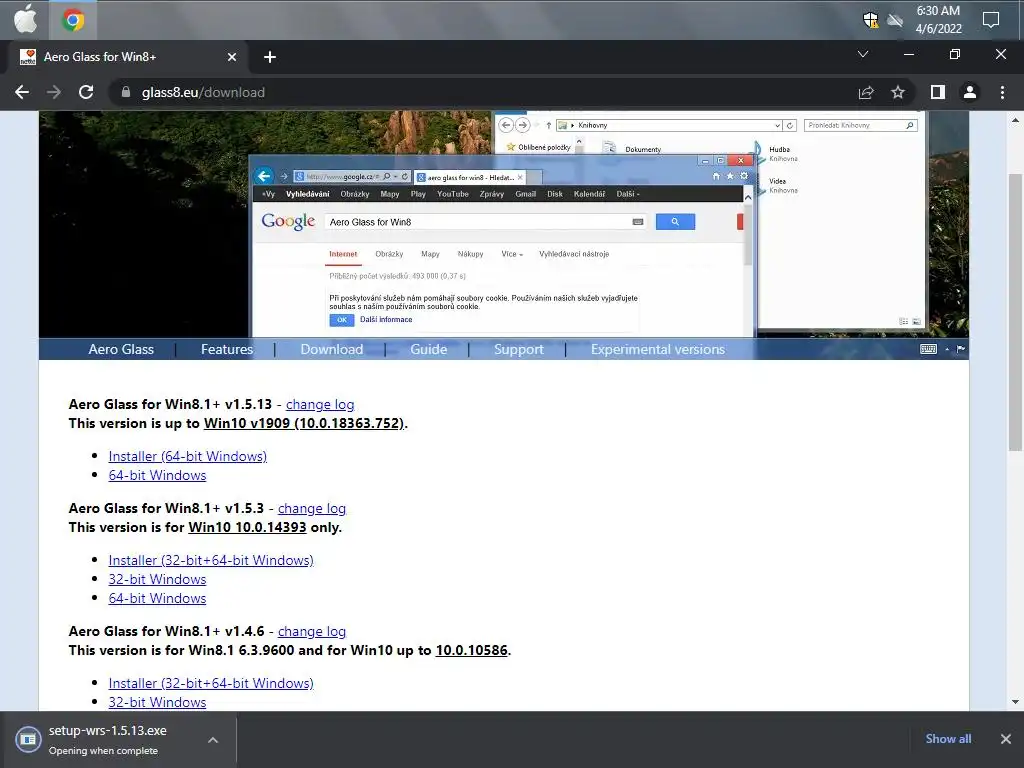
Task: Open change log for v1.4.6
Action: pyautogui.click(x=312, y=631)
